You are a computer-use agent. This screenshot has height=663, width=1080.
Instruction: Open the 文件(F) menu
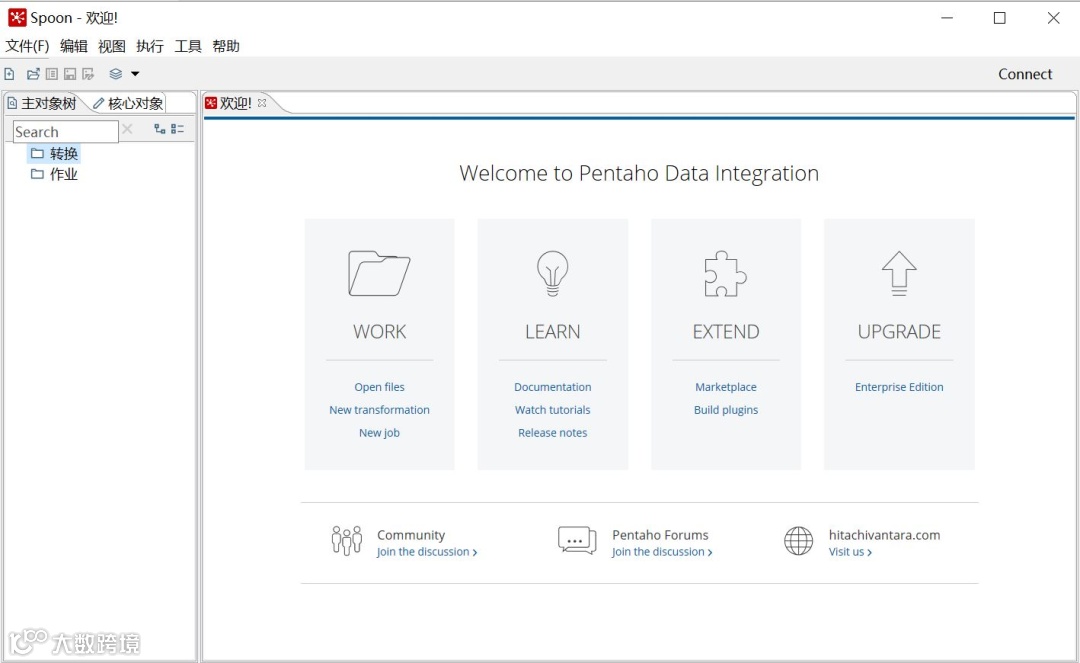point(28,46)
